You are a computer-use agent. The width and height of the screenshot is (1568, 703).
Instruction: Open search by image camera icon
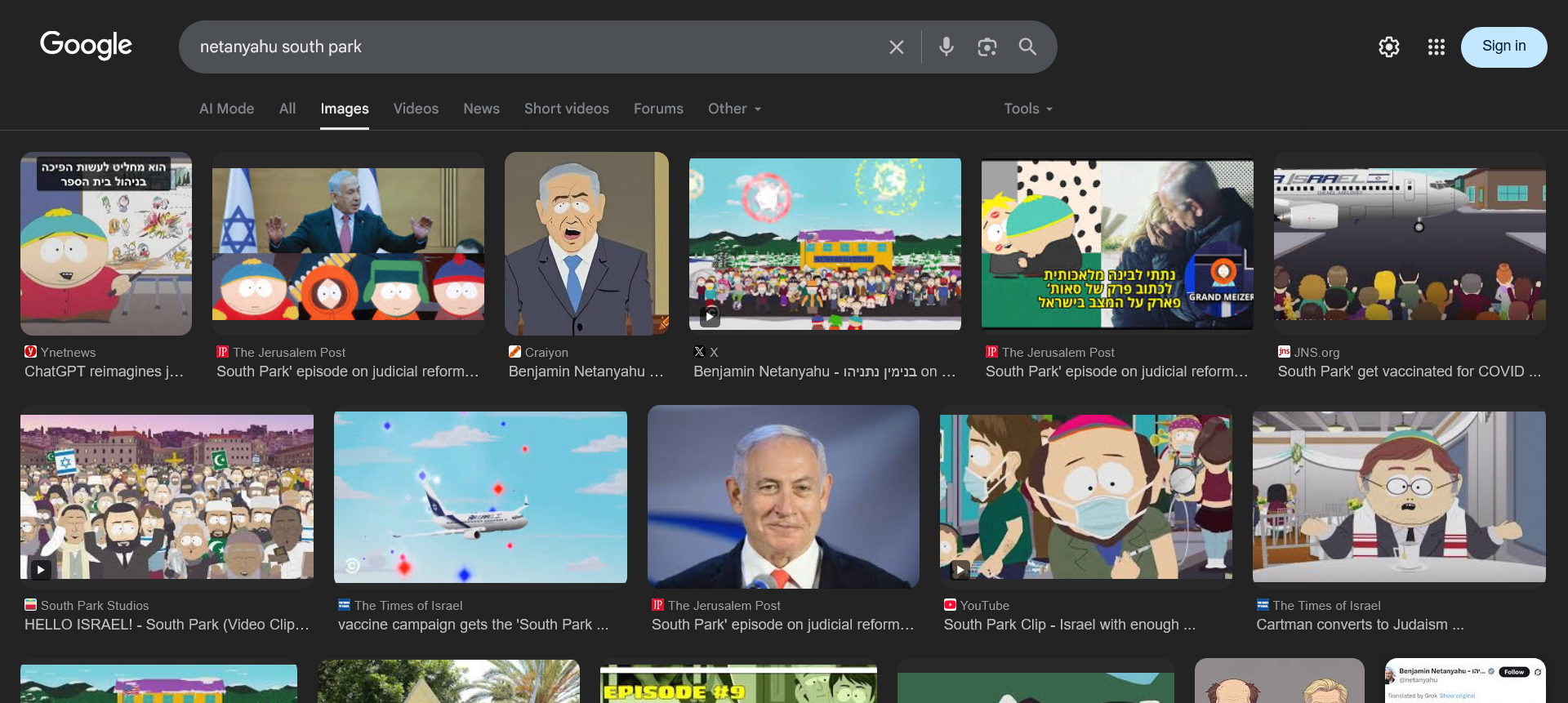(x=987, y=47)
